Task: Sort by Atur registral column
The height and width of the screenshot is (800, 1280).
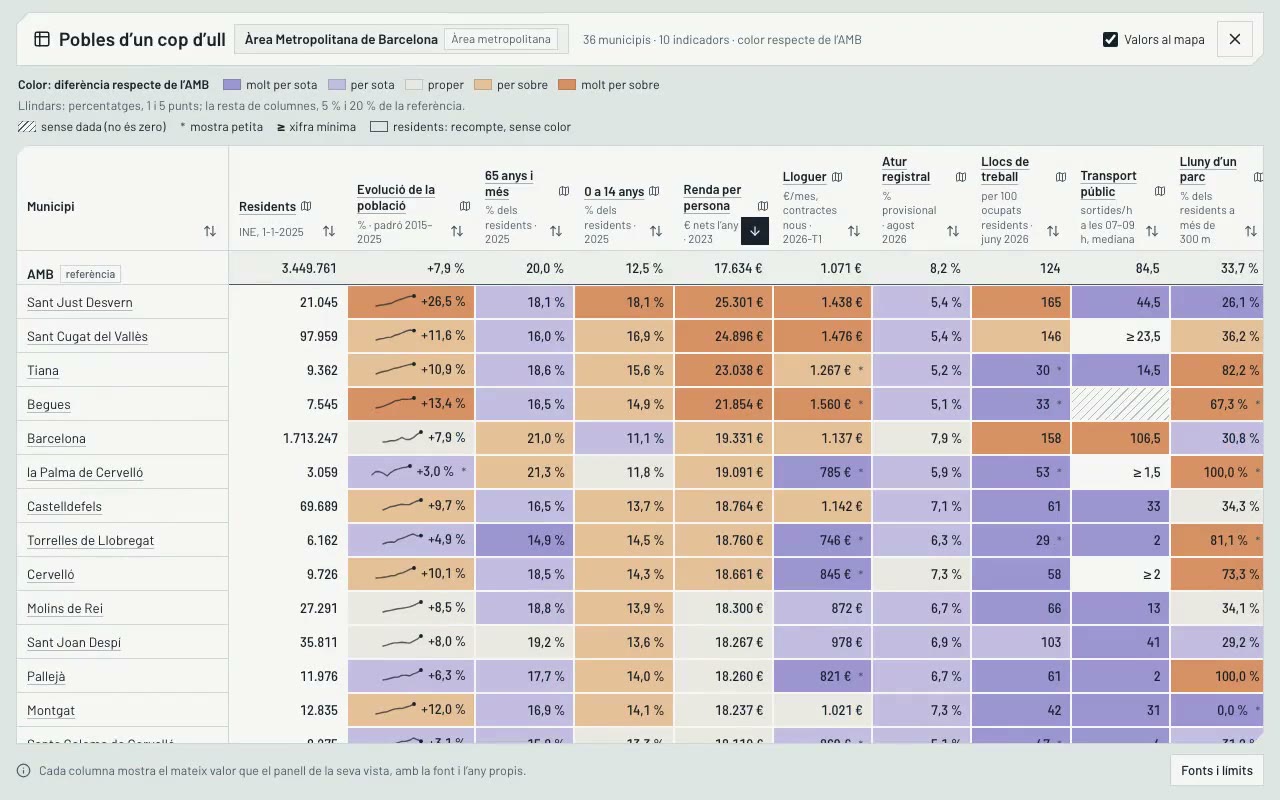Action: point(953,231)
